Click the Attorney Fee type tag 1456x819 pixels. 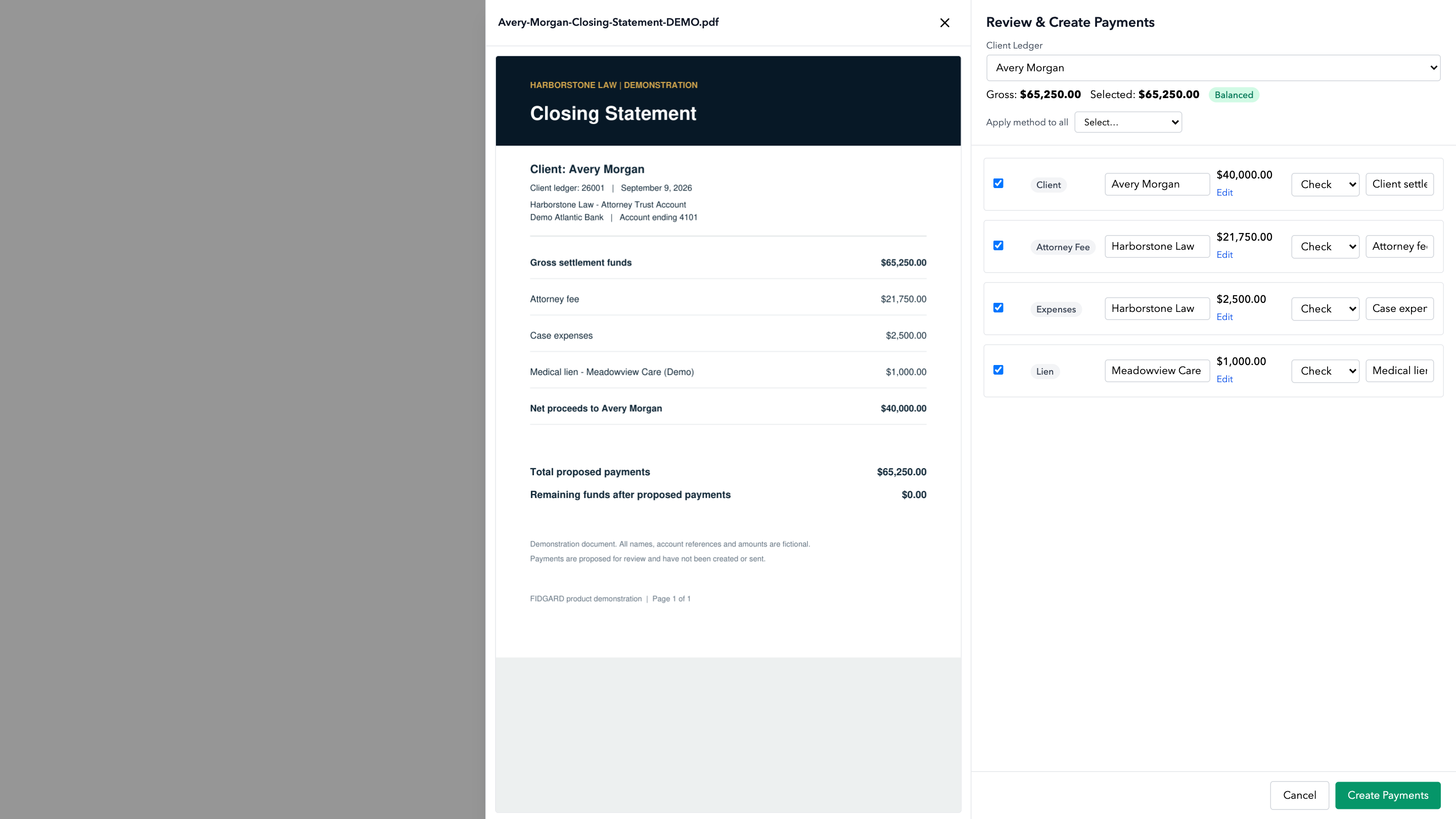click(1063, 247)
